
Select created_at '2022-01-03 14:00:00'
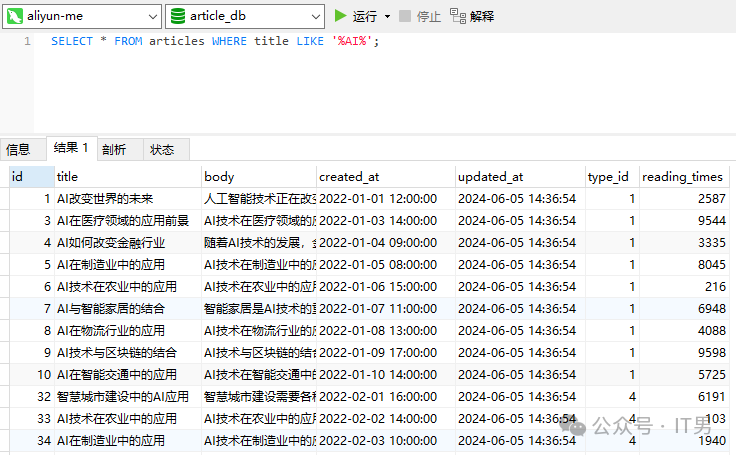(386, 221)
